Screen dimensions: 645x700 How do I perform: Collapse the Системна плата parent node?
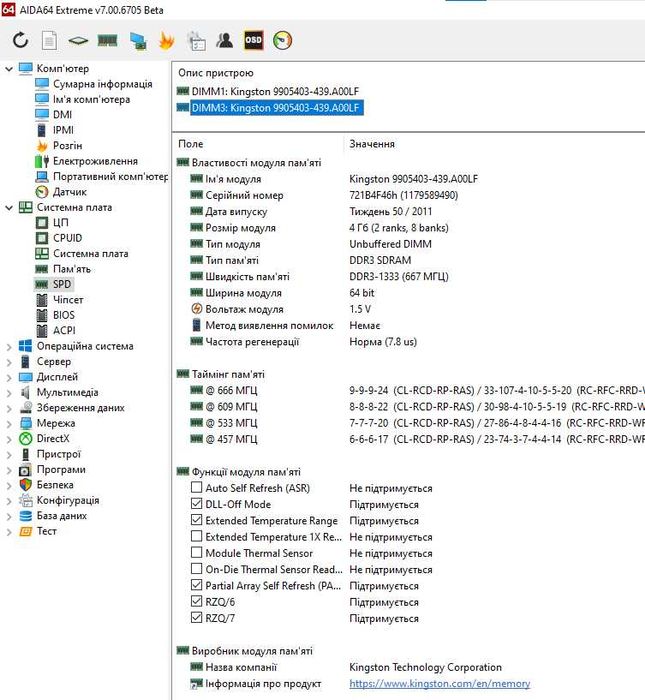point(8,208)
